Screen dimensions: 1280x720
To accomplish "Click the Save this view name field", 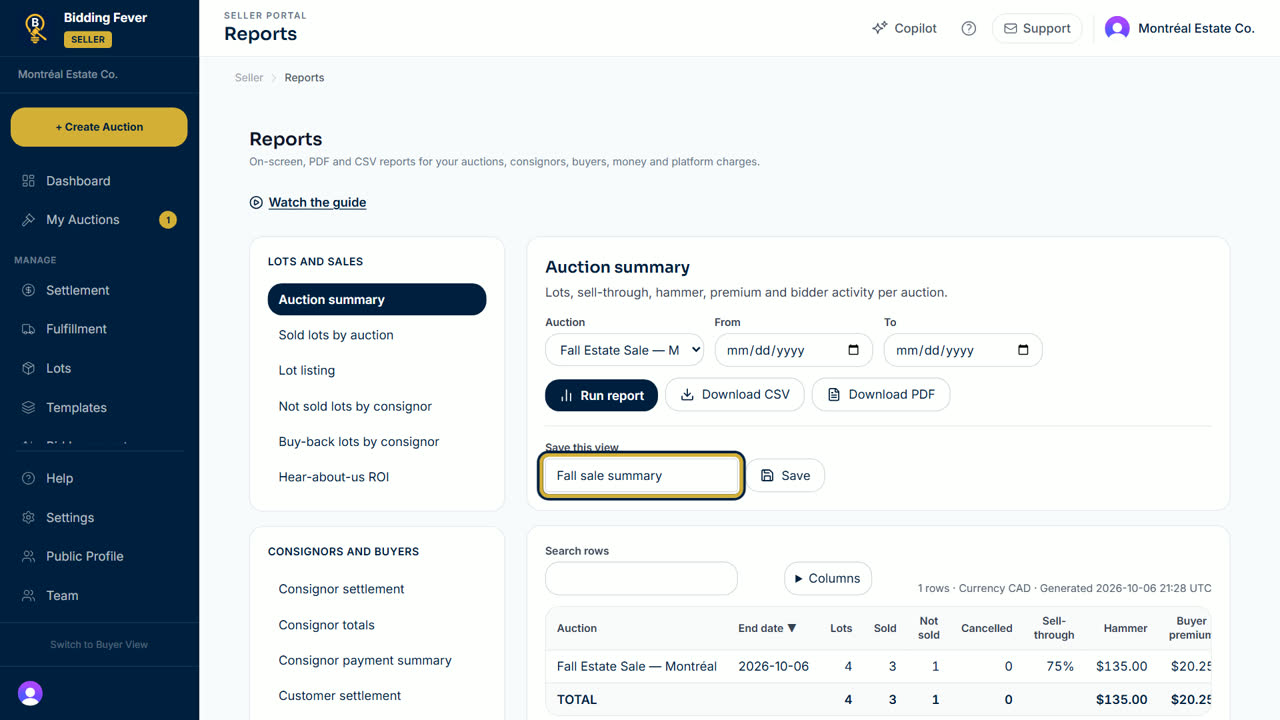I will coord(641,476).
